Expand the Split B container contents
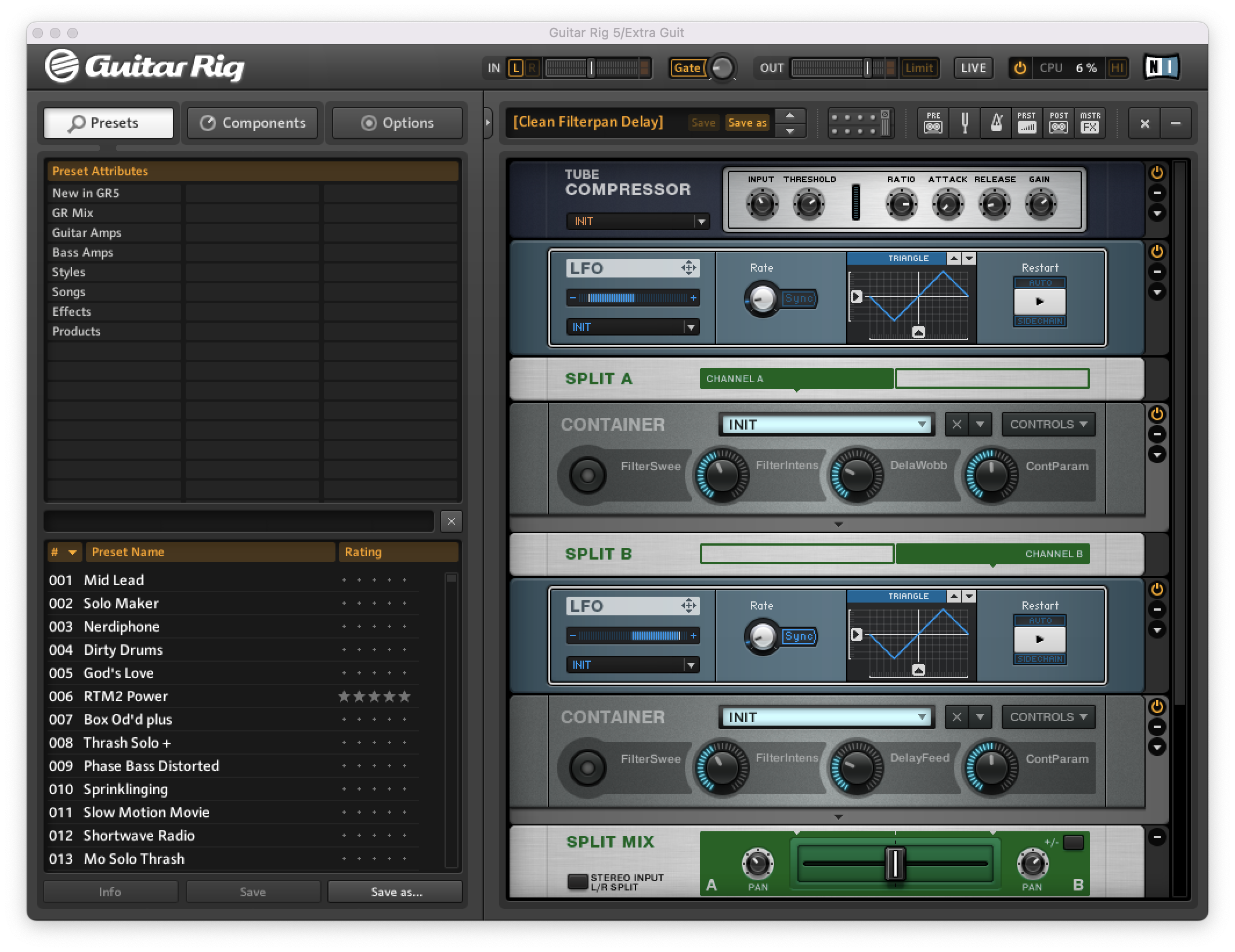The width and height of the screenshot is (1235, 952). click(x=838, y=817)
